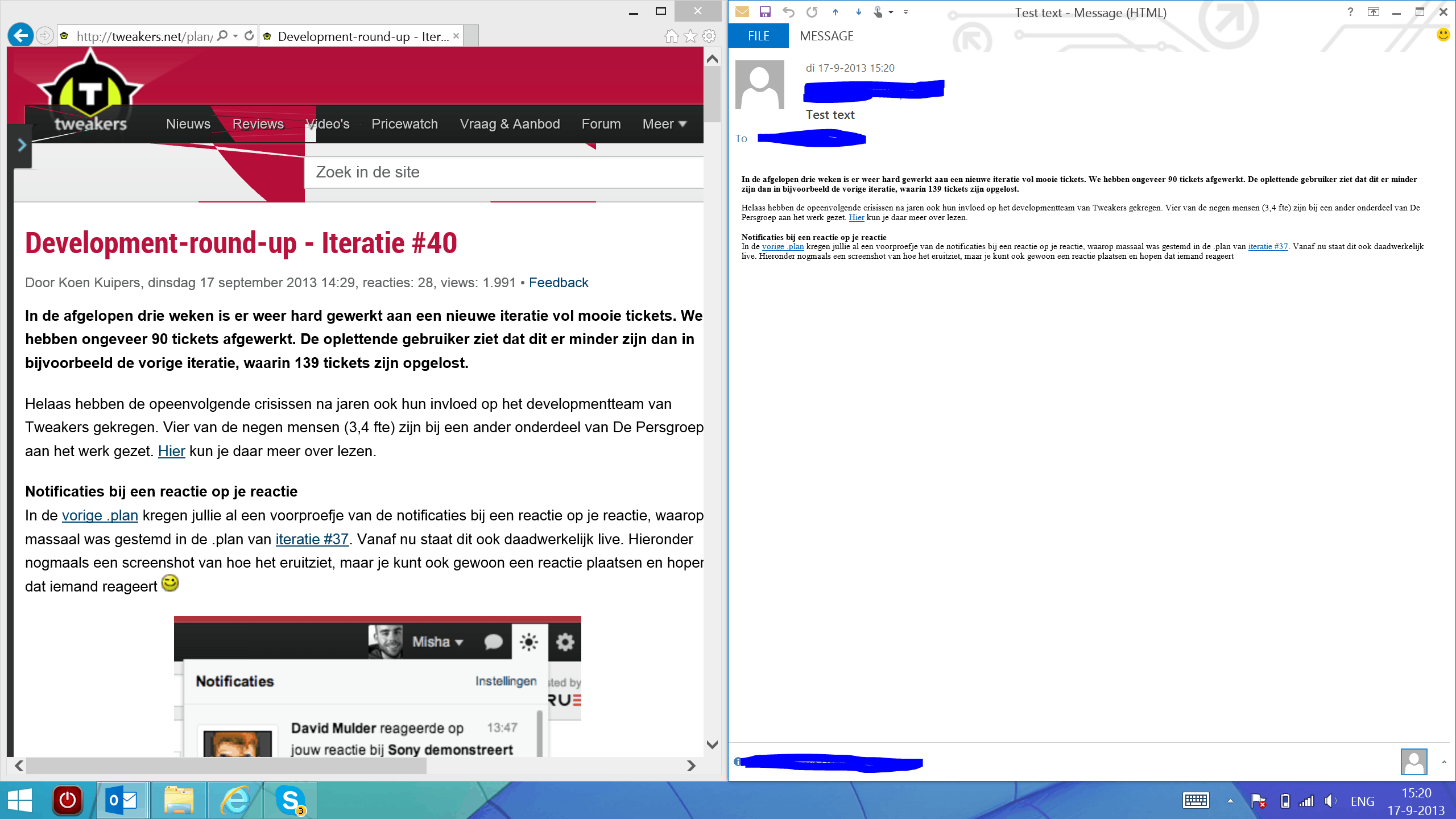Follow 'iteratie #37' link in the email
Viewport: 1456px width, 819px height.
click(x=1268, y=246)
